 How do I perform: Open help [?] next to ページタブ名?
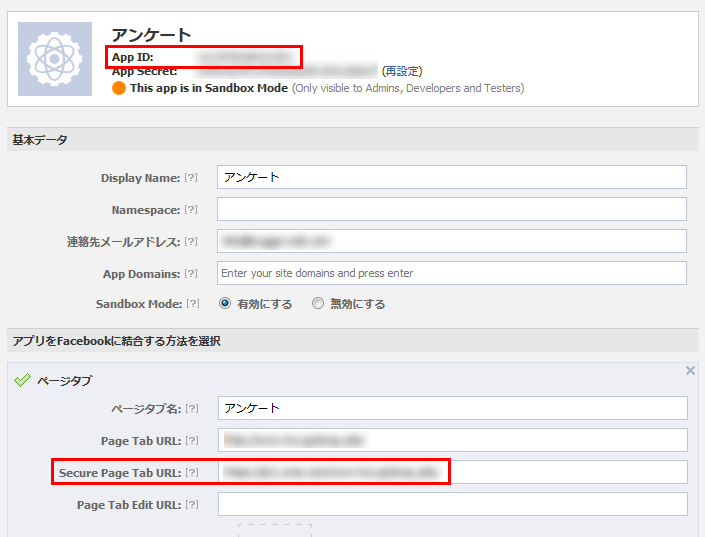coord(192,408)
